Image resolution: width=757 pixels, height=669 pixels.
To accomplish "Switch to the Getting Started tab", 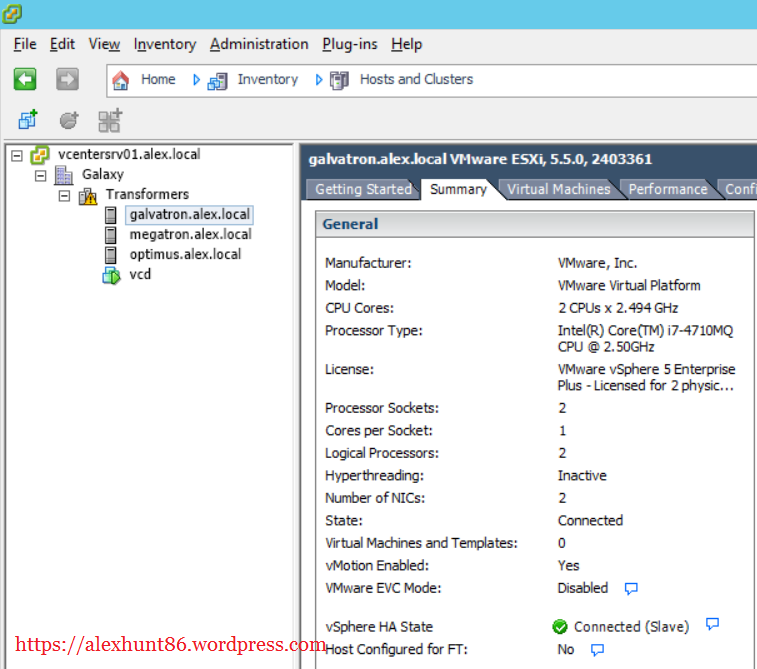I will (x=363, y=189).
